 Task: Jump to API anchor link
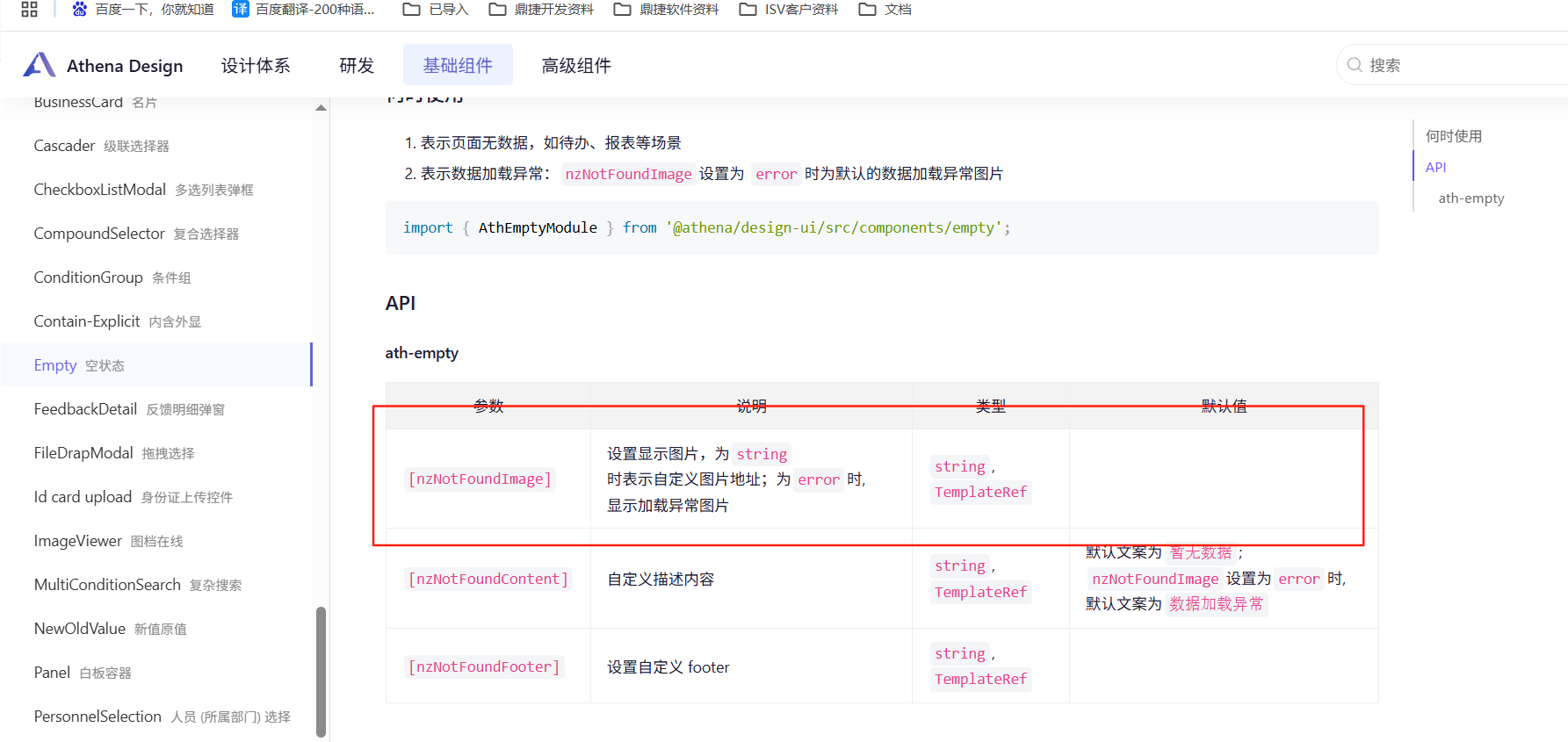tap(1435, 167)
